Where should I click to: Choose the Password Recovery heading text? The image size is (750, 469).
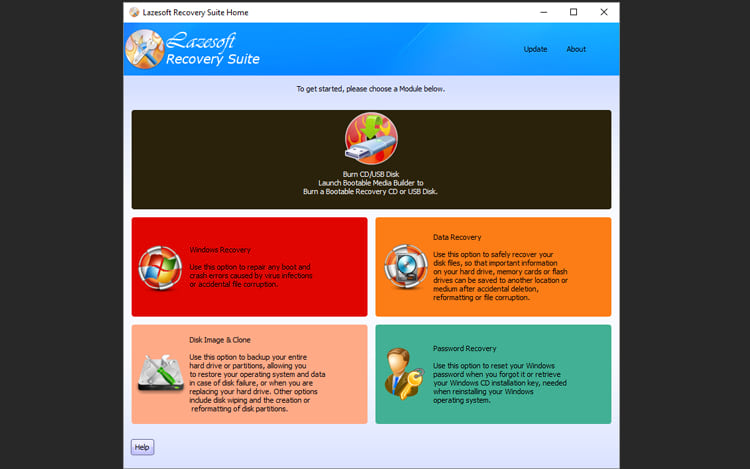coord(464,348)
